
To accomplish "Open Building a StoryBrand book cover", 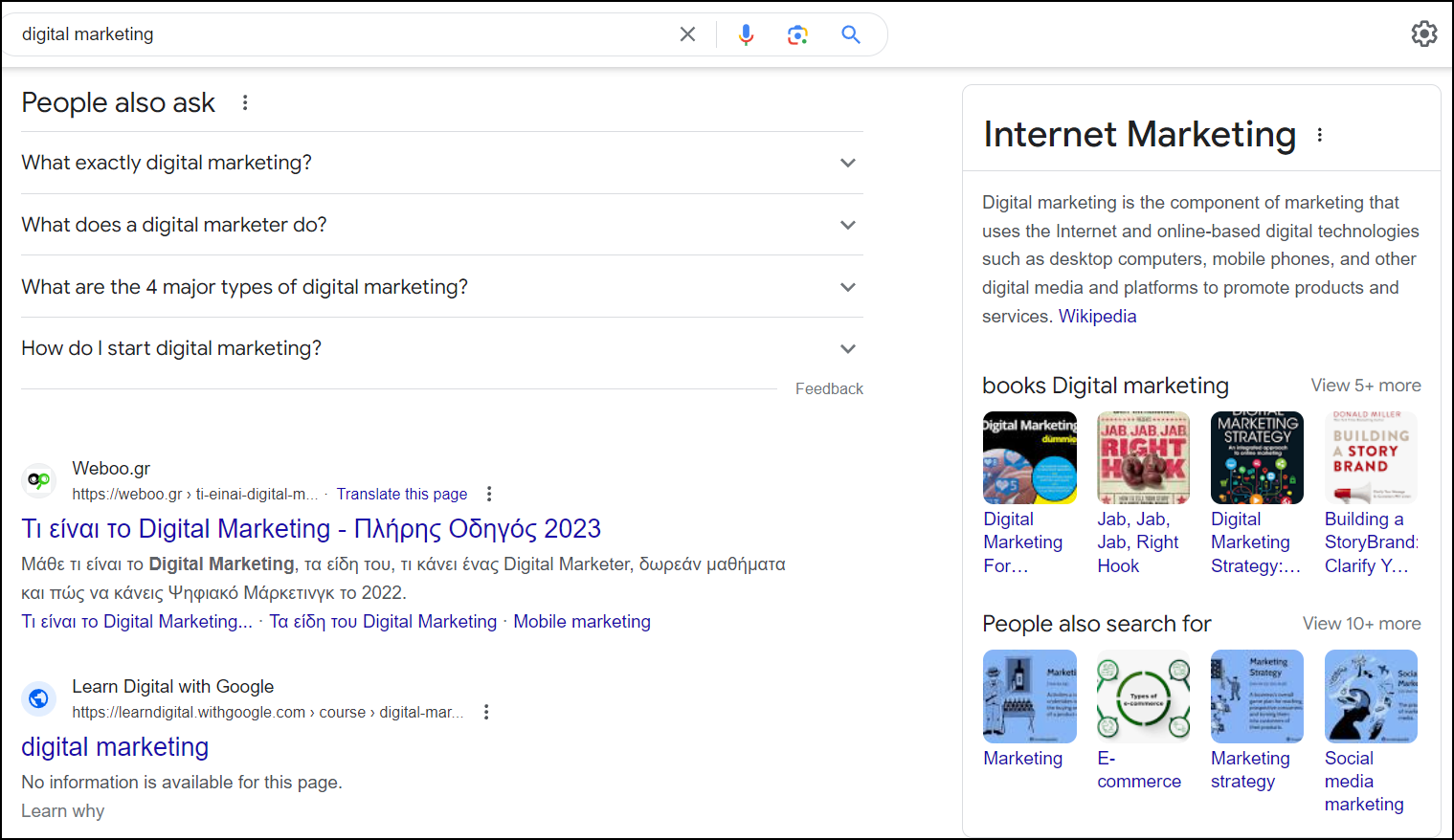I will 1371,457.
